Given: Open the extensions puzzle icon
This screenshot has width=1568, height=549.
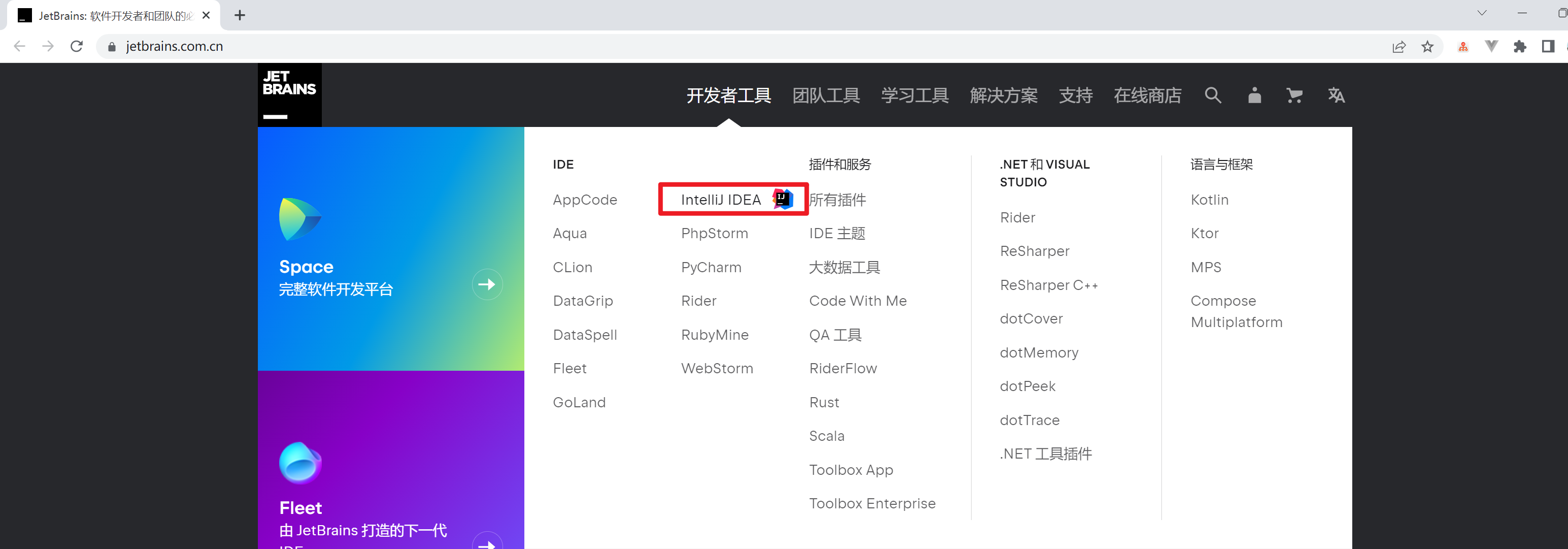Looking at the screenshot, I should tap(1519, 46).
